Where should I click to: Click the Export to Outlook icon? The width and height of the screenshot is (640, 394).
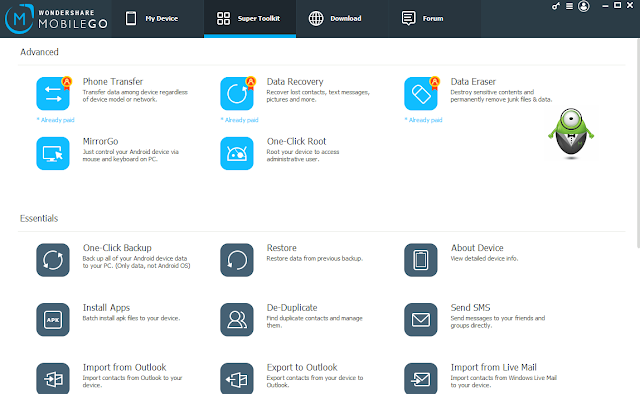(x=237, y=379)
